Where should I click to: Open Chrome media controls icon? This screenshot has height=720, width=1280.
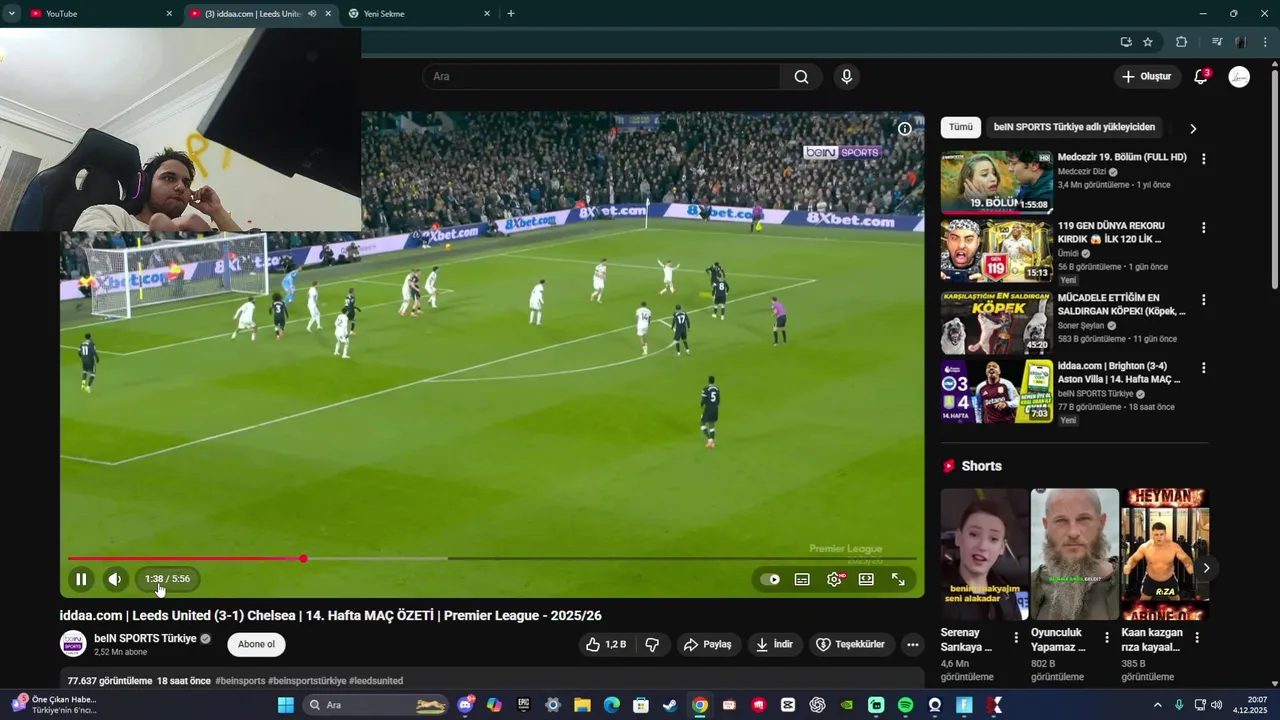pos(1217,42)
